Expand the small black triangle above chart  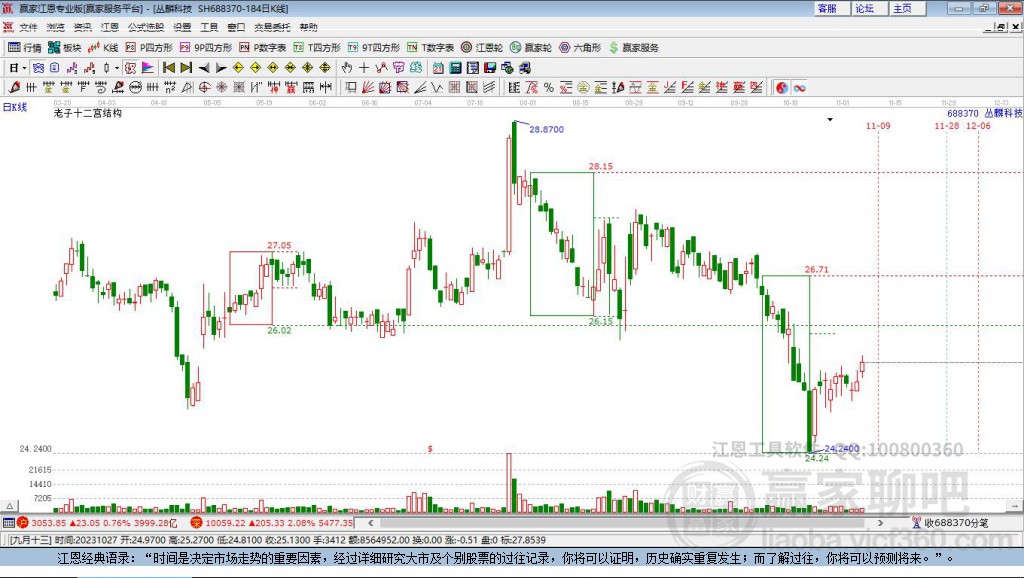pyautogui.click(x=830, y=120)
